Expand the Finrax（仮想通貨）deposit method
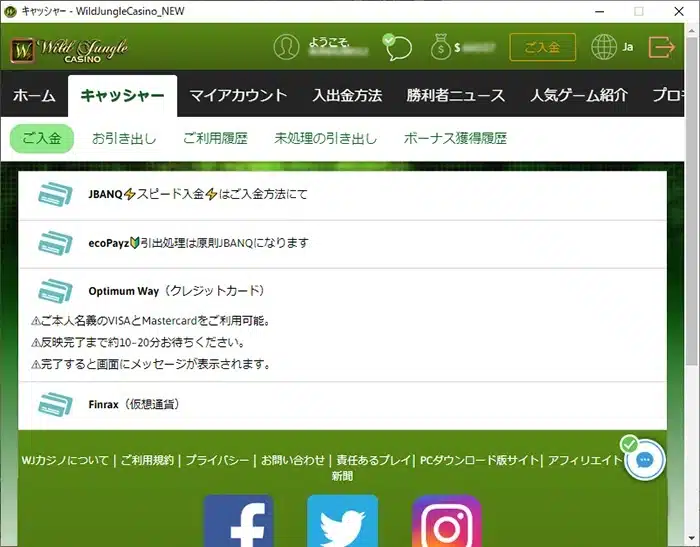This screenshot has width=700, height=547. pos(342,405)
